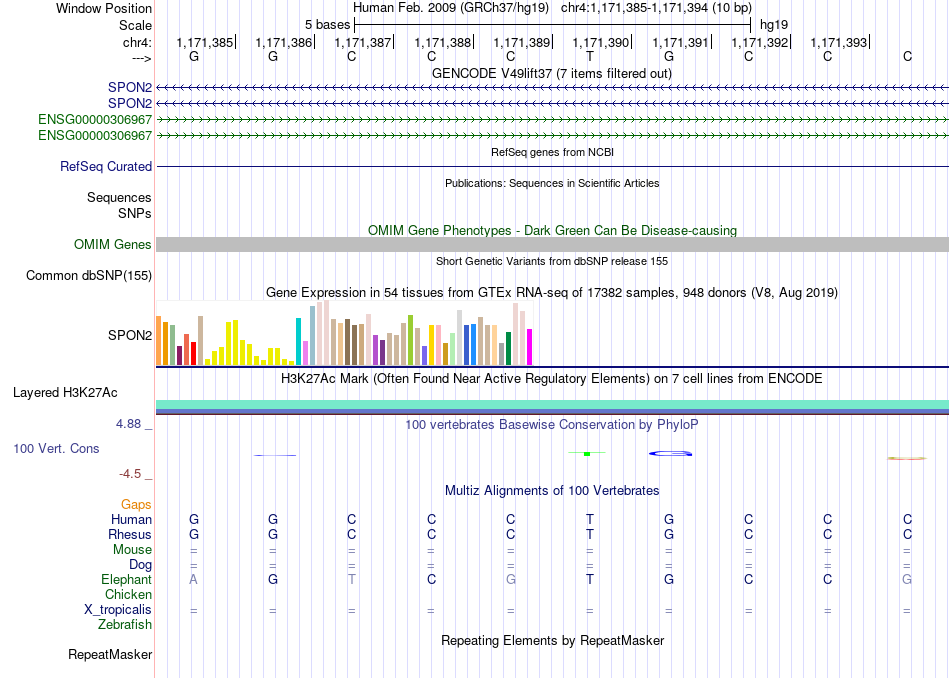Open the RefSeq Curated track label
Viewport: 950px width, 678px height.
pyautogui.click(x=106, y=166)
